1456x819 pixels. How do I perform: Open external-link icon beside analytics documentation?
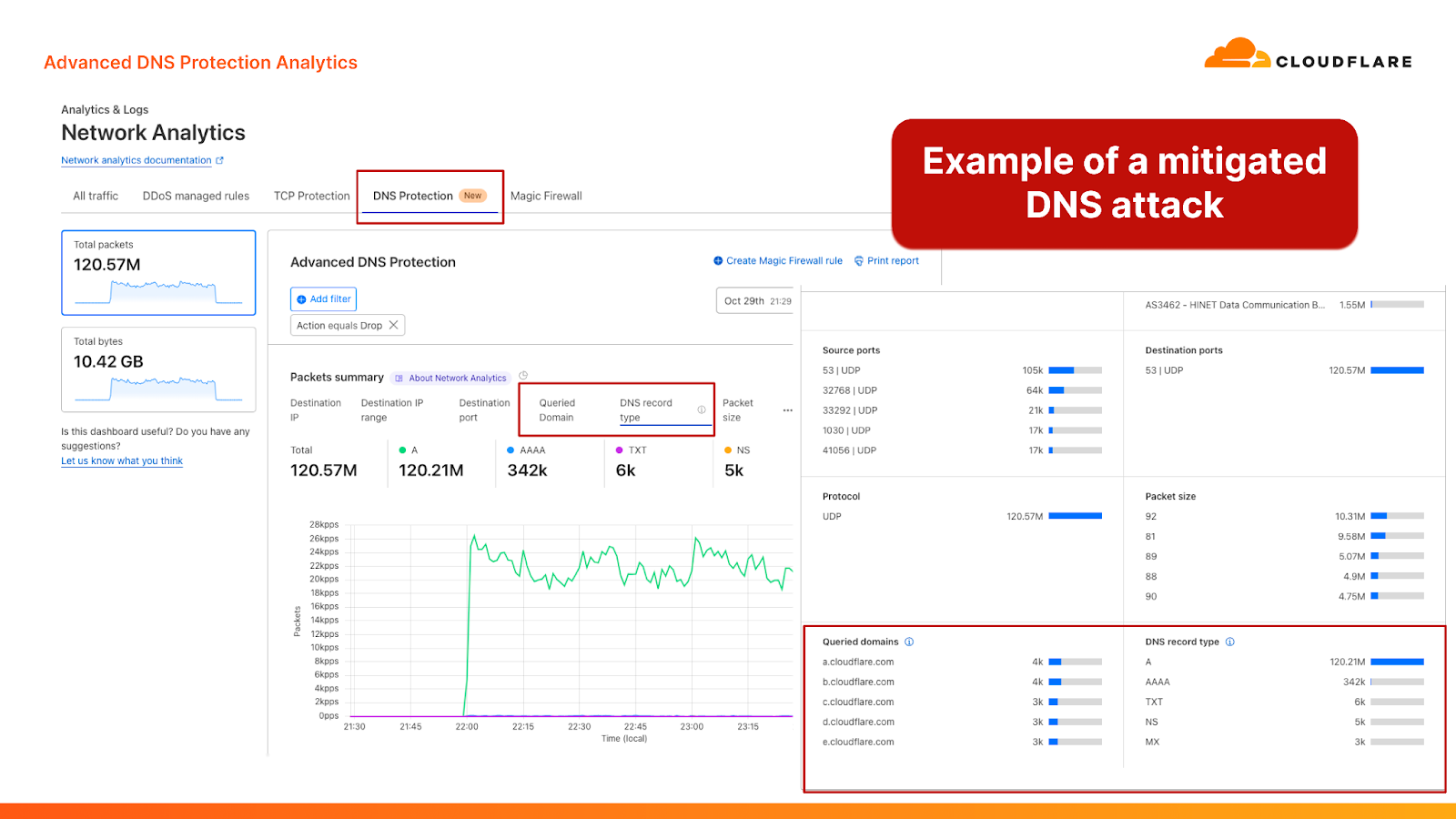(219, 160)
